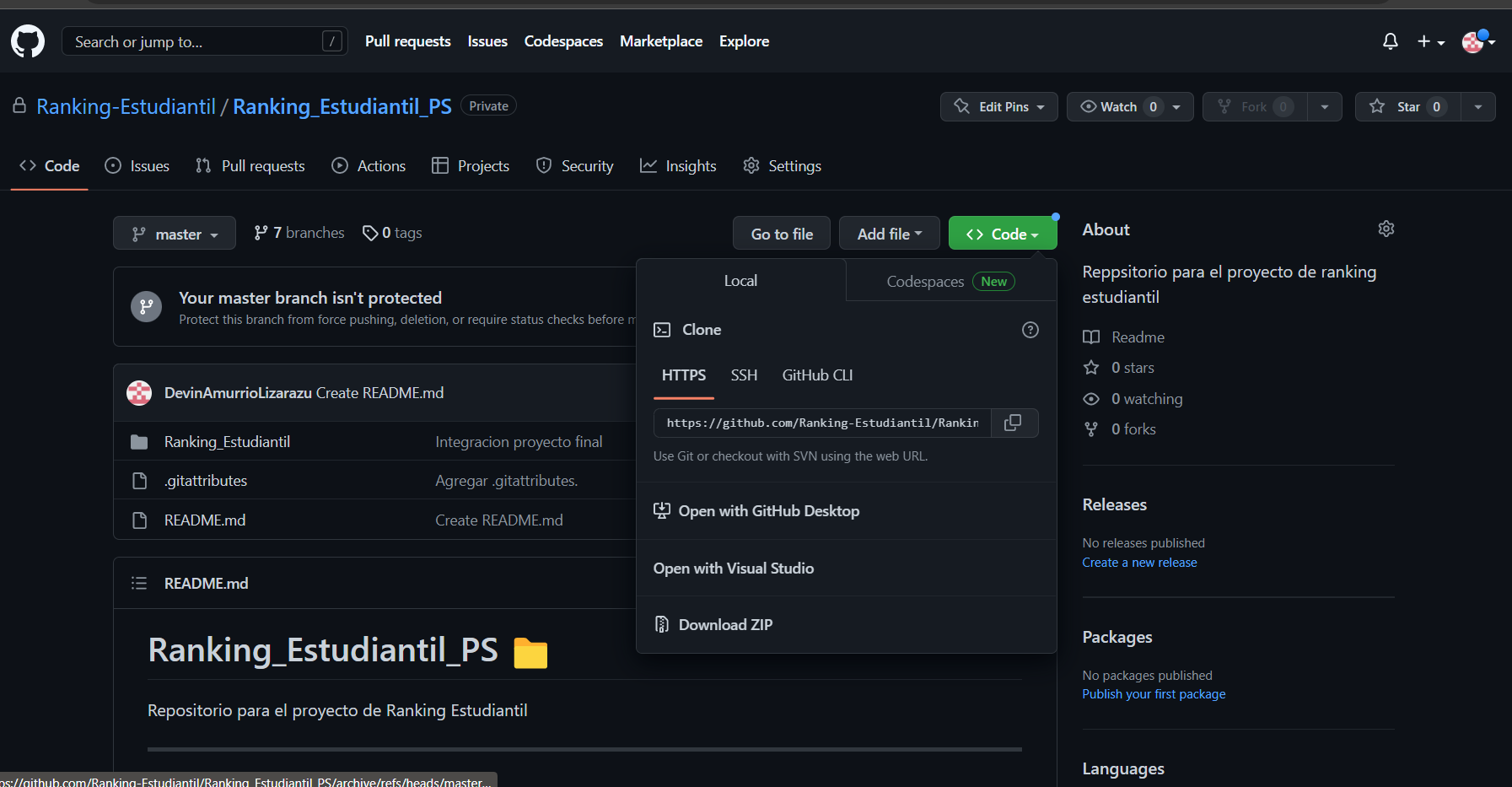Open the Create README.md commit message
Viewport: 1512px width, 787px height.
click(x=499, y=520)
